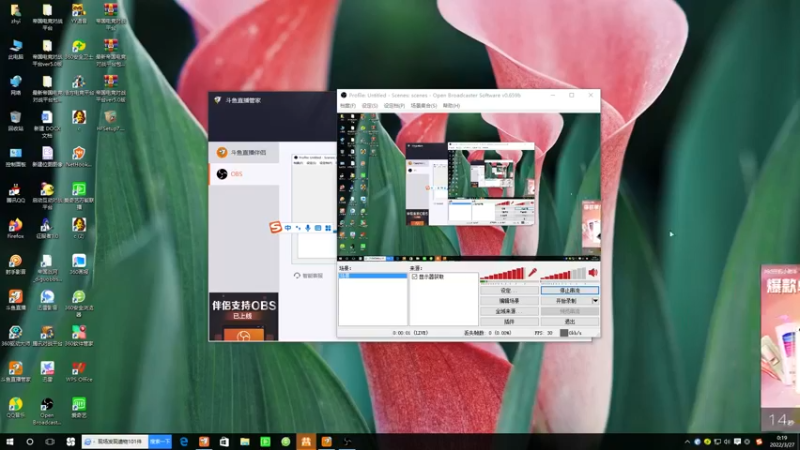Click the 全域来源 button
Viewport: 800px width, 450px height.
(509, 311)
